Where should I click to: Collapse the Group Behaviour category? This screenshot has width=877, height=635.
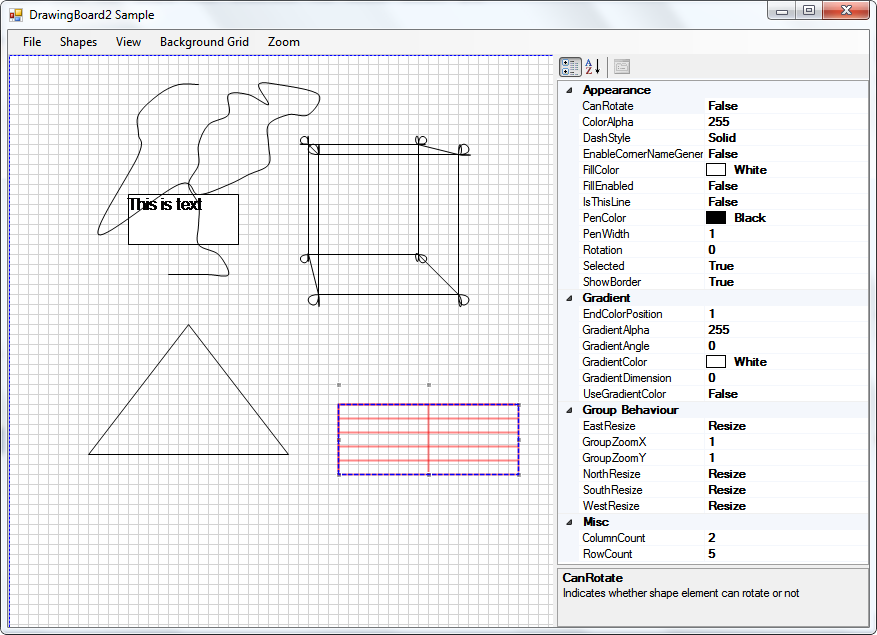pos(569,410)
